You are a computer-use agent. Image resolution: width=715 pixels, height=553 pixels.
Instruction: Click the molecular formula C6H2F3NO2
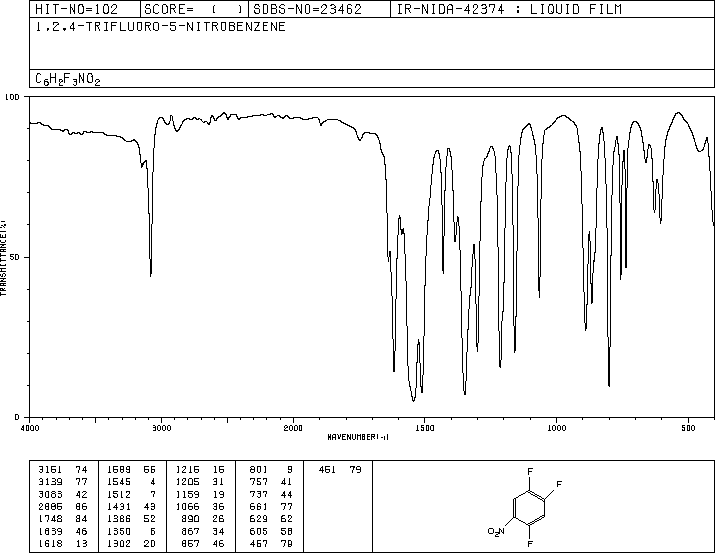tap(67, 79)
